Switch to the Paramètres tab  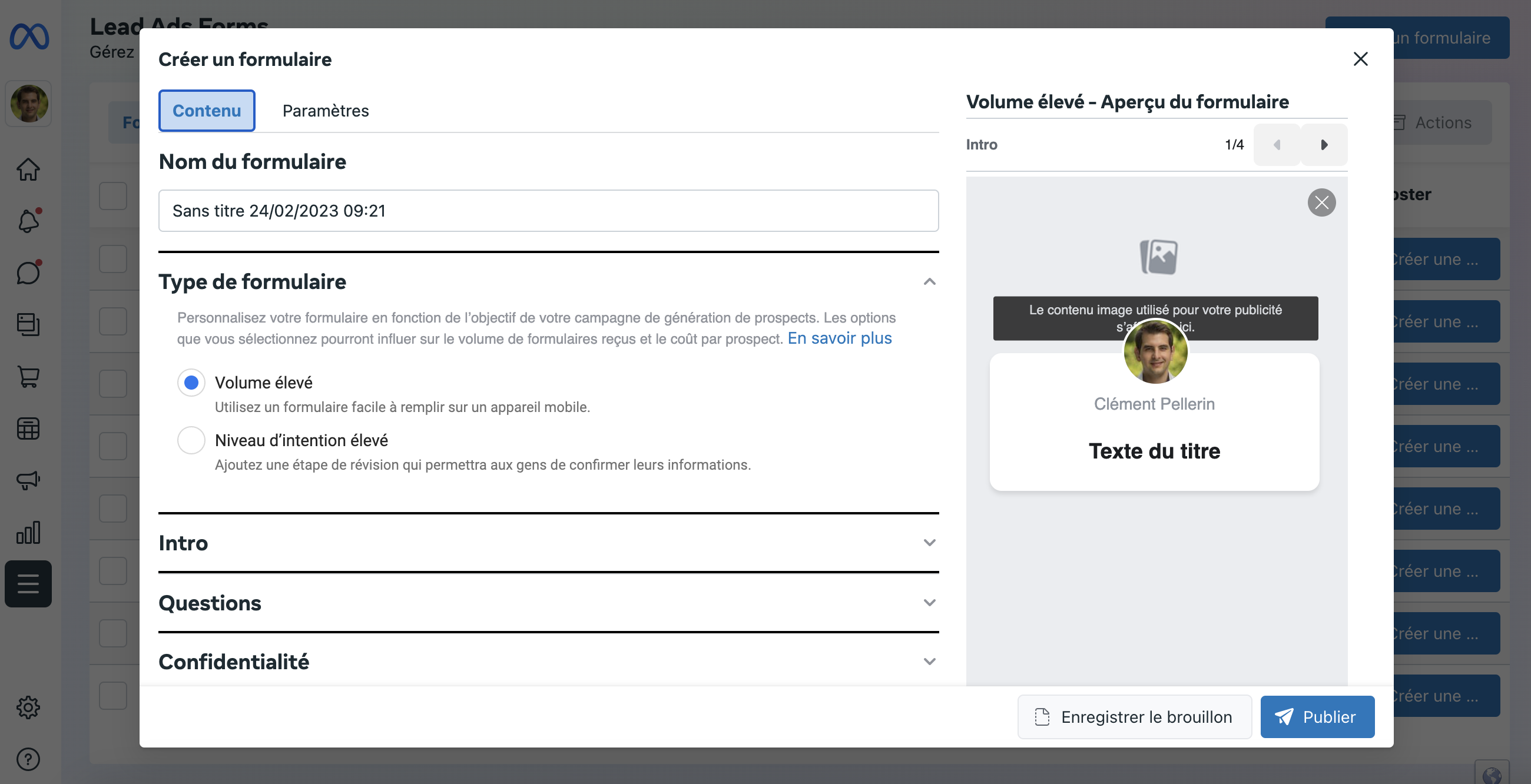pyautogui.click(x=325, y=111)
